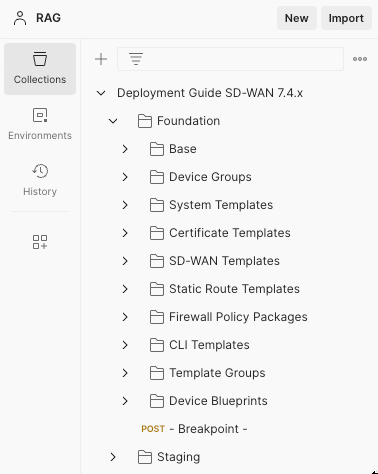Screen dimensions: 378x474
Task: Open the Collections sidebar tab
Action: [40, 69]
